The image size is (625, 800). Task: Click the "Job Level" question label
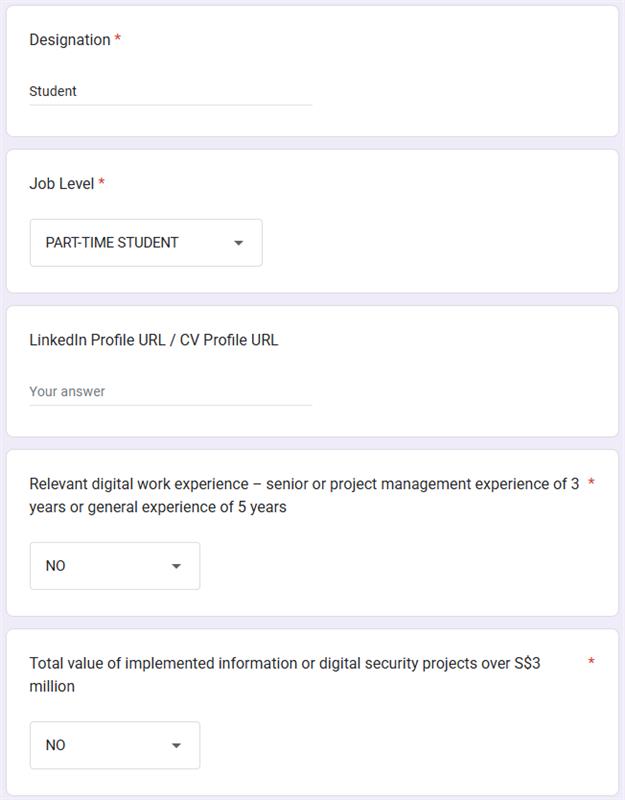point(61,184)
